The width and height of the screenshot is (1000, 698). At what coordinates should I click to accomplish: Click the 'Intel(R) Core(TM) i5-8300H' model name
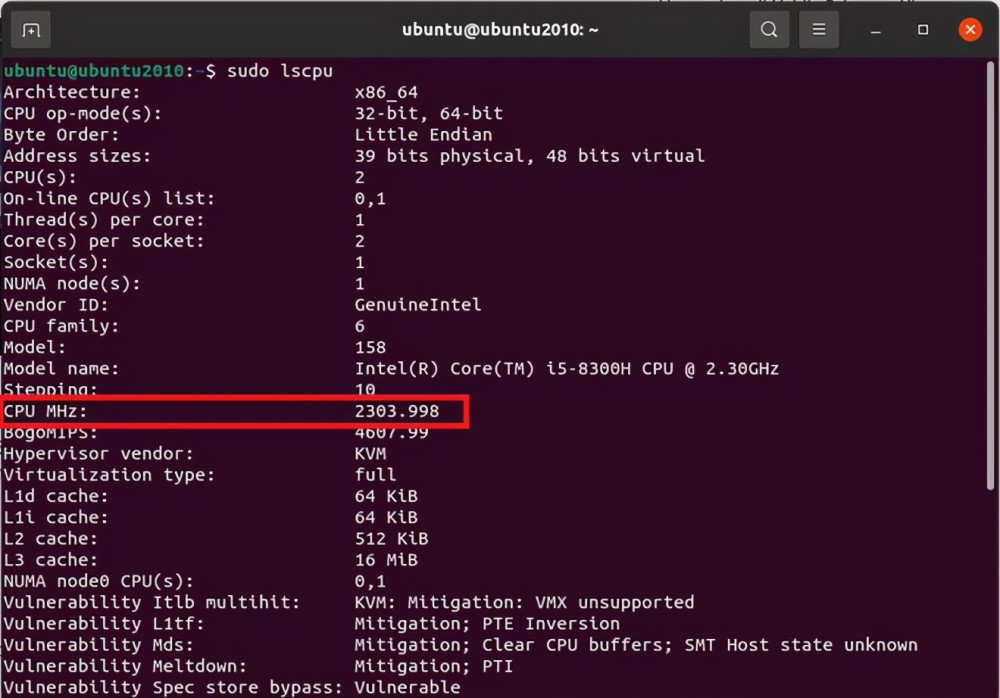click(x=492, y=369)
